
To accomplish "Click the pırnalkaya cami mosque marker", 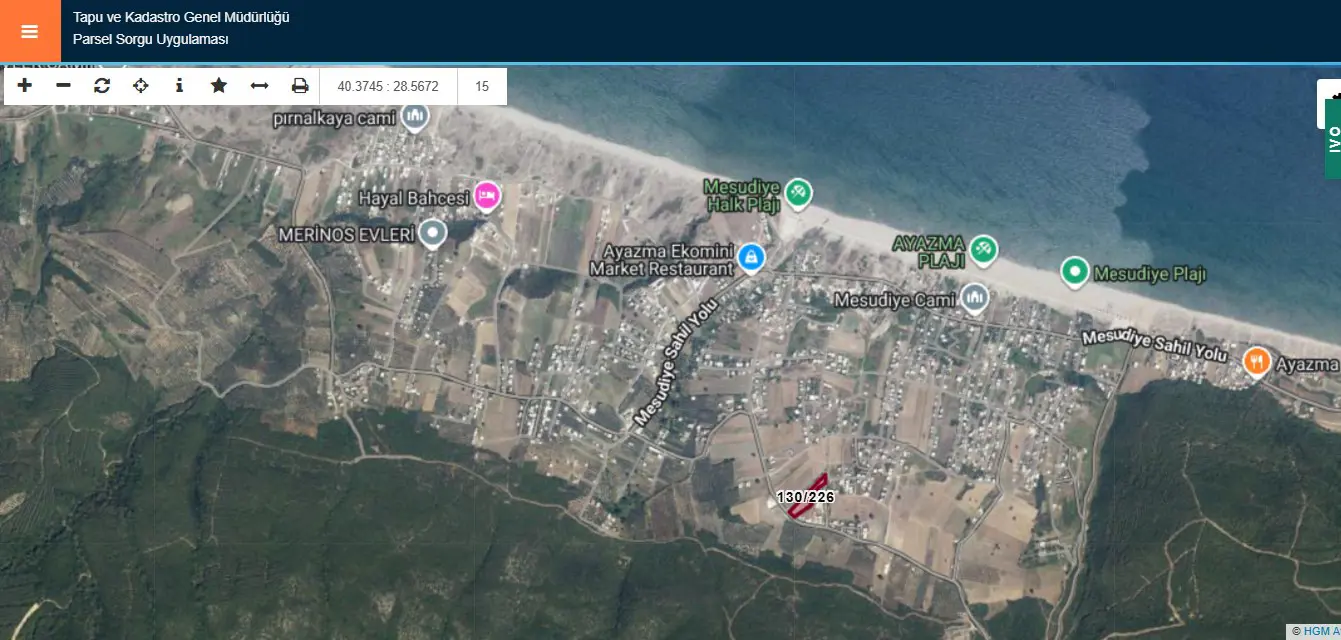I will point(415,119).
